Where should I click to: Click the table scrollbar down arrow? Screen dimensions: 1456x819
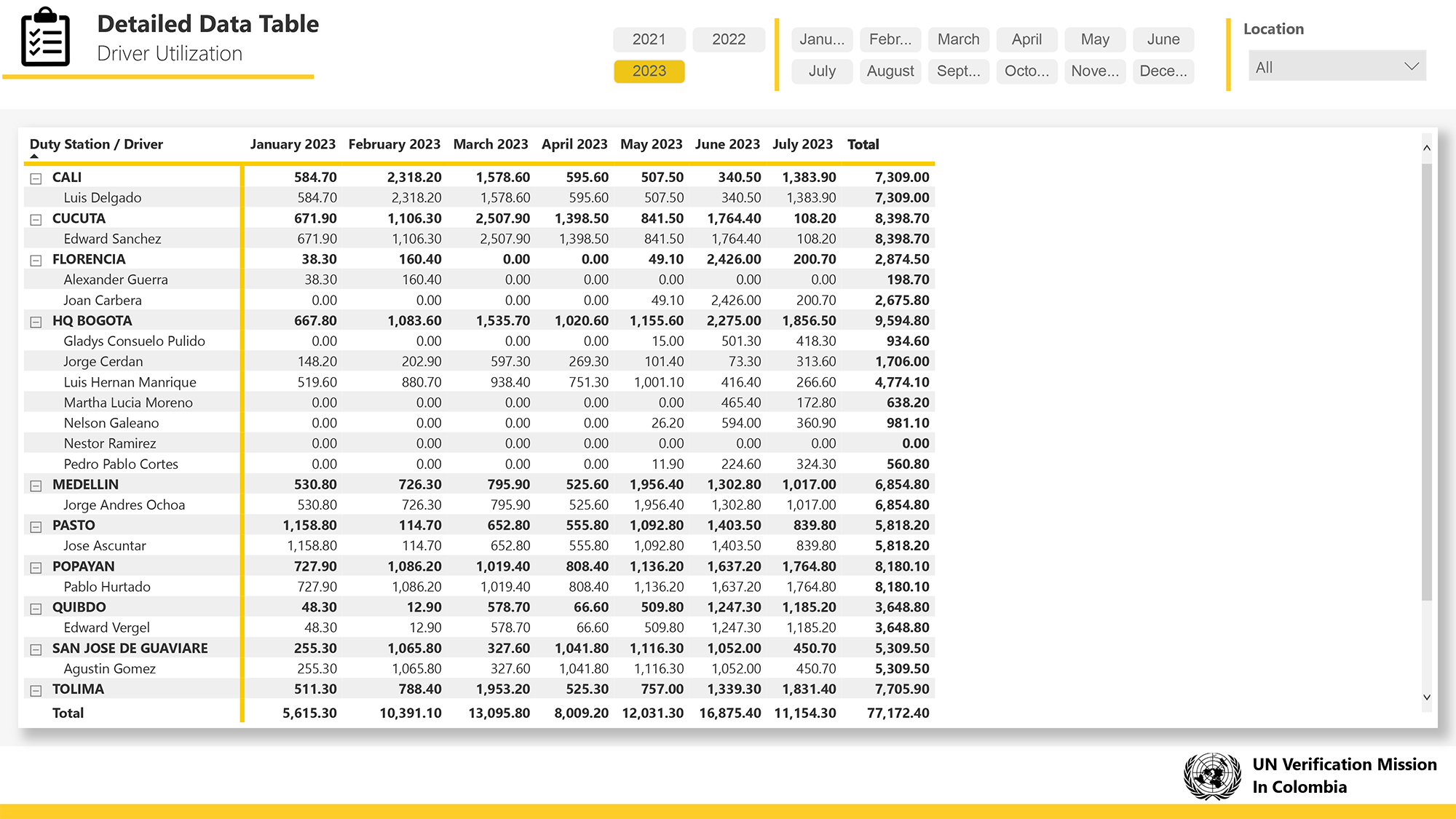pyautogui.click(x=1427, y=697)
